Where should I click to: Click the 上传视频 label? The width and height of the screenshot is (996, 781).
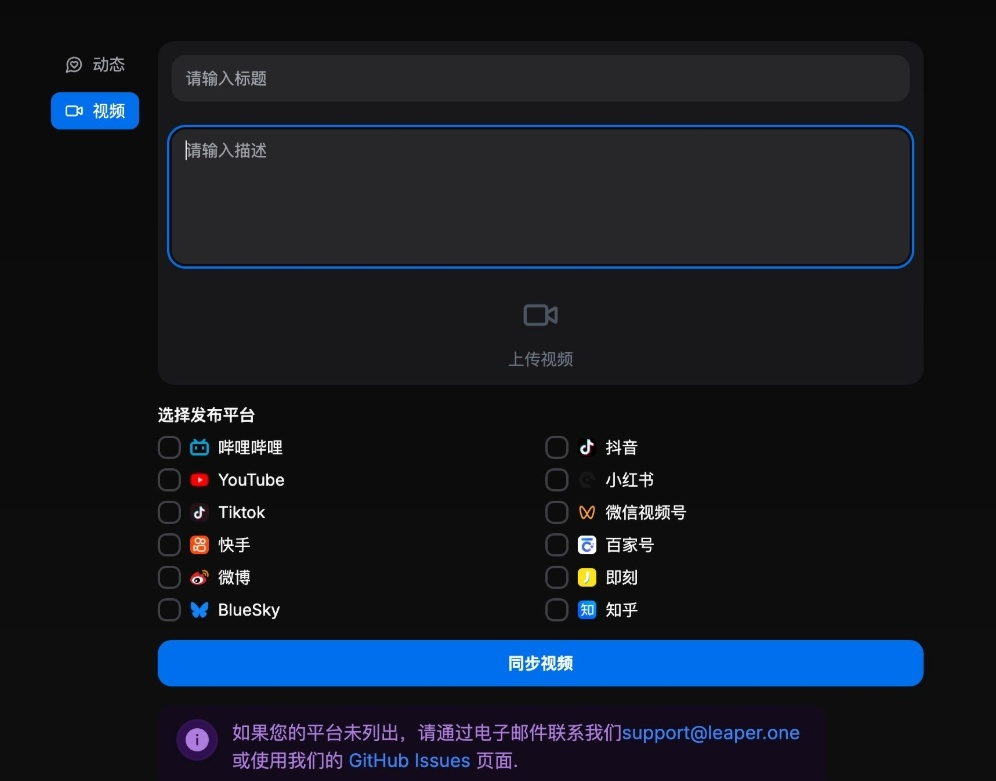(x=541, y=359)
